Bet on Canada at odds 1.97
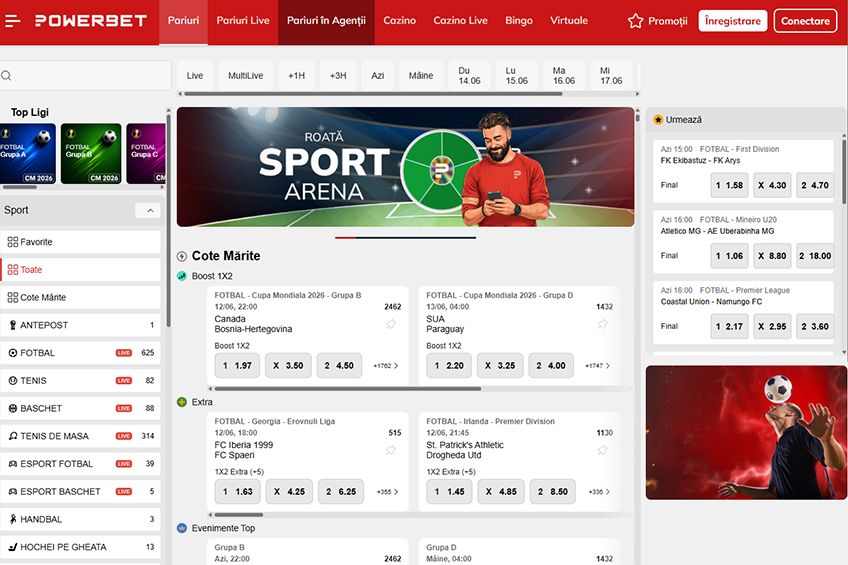This screenshot has height=565, width=848. point(237,366)
